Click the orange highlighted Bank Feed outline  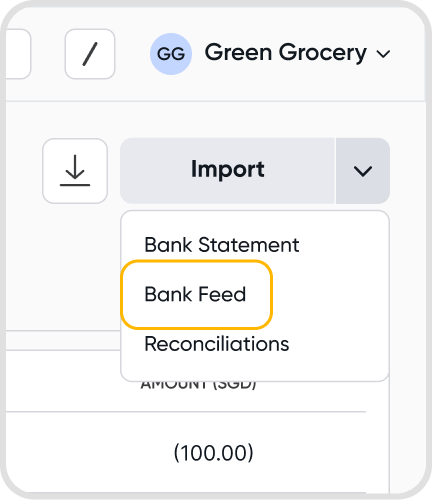(197, 295)
